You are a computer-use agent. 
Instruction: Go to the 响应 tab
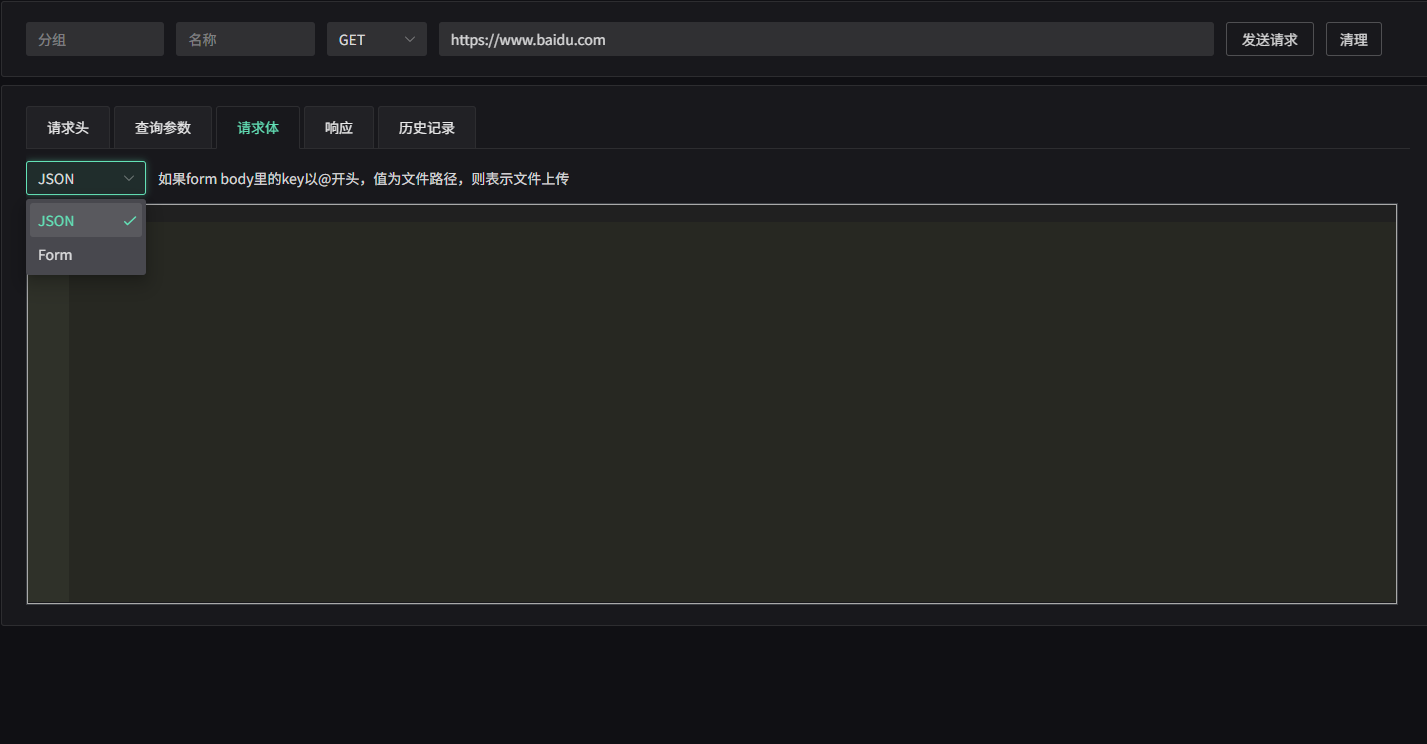[x=339, y=128]
